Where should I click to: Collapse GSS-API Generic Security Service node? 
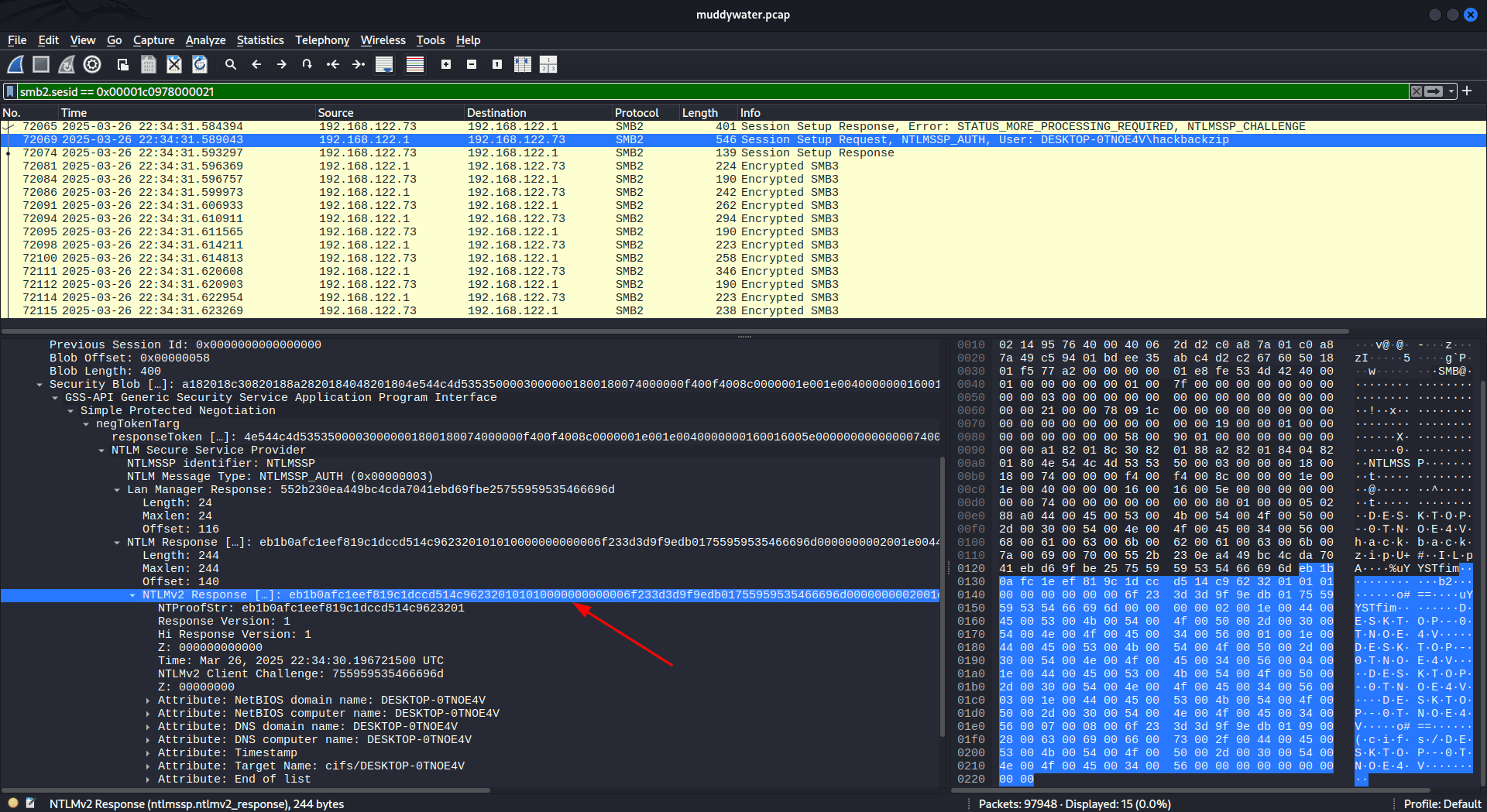pos(55,398)
